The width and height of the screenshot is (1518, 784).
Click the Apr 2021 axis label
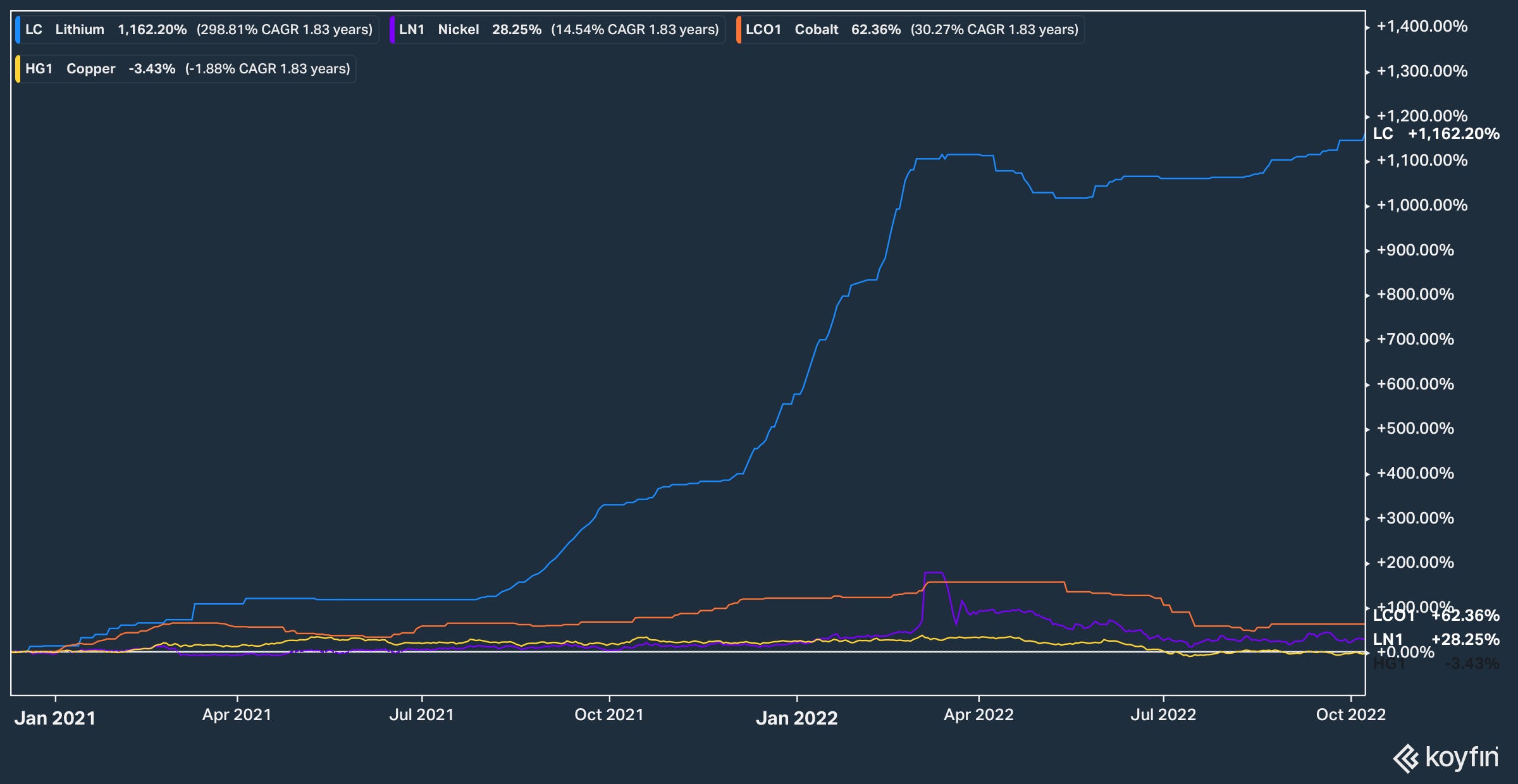tap(237, 715)
